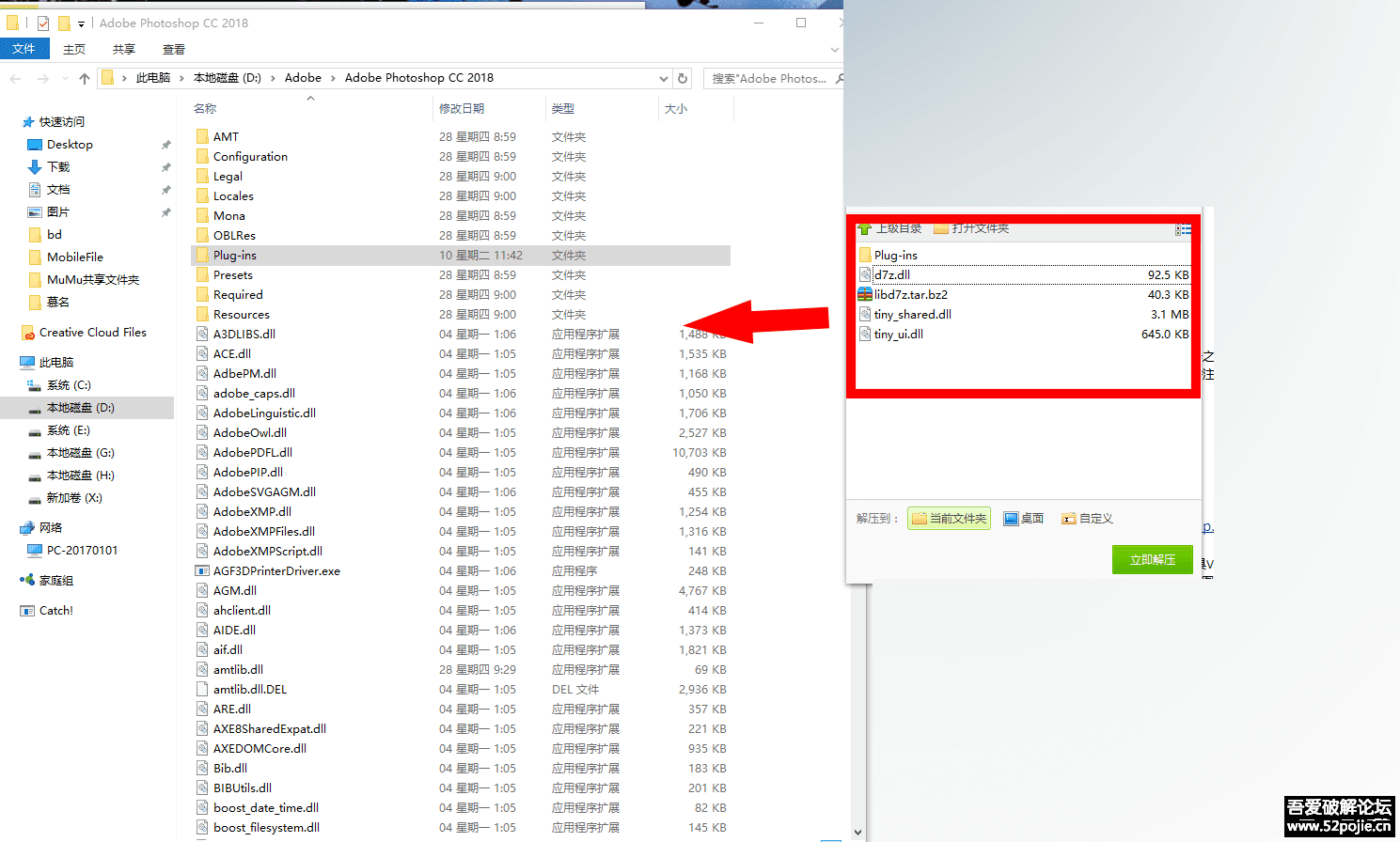1400x842 pixels.
Task: Click the forward navigation arrow
Action: tap(42, 78)
